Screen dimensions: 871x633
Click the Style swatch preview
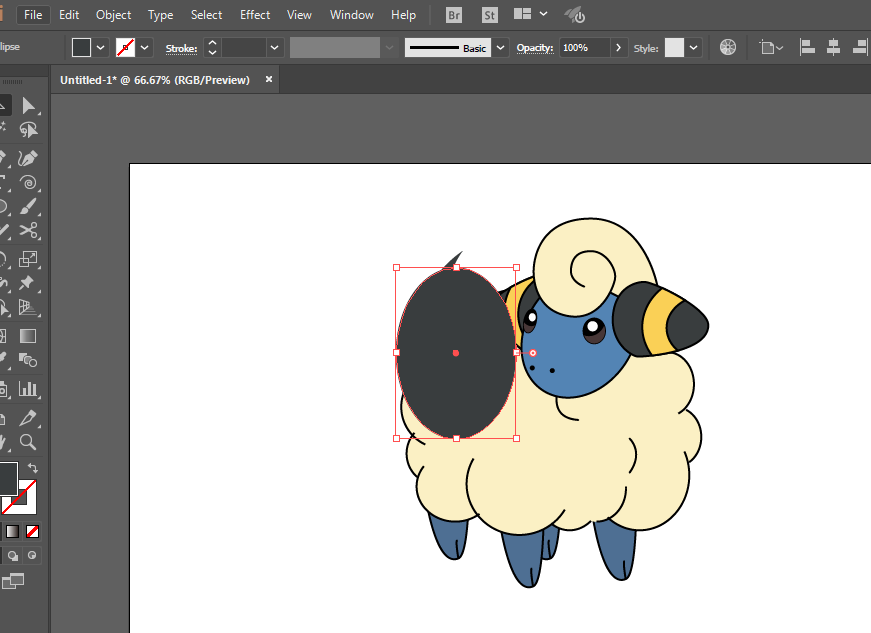coord(674,48)
